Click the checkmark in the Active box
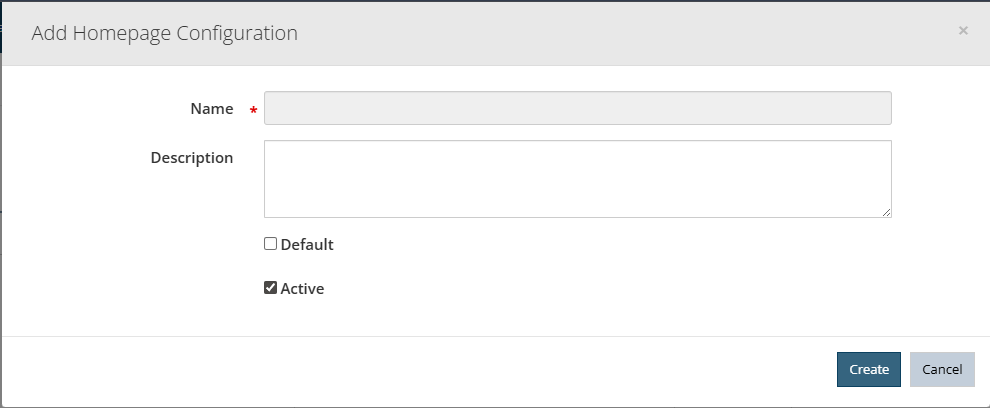Screen dimensions: 990x408 pyautogui.click(x=270, y=288)
